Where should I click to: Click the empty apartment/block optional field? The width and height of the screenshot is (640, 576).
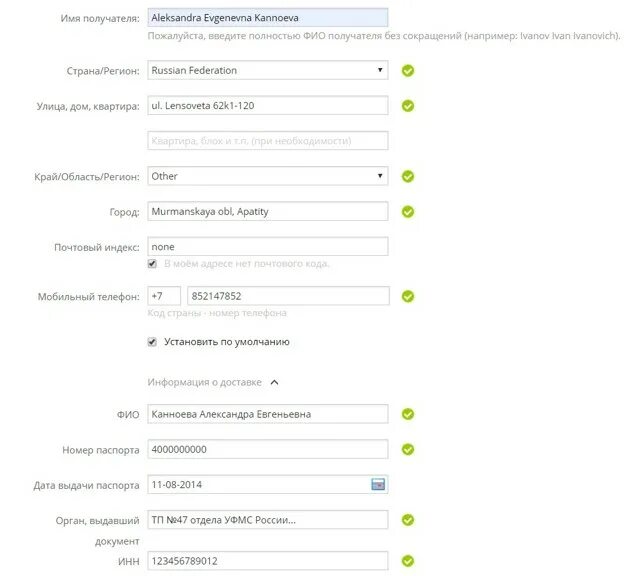[268, 141]
